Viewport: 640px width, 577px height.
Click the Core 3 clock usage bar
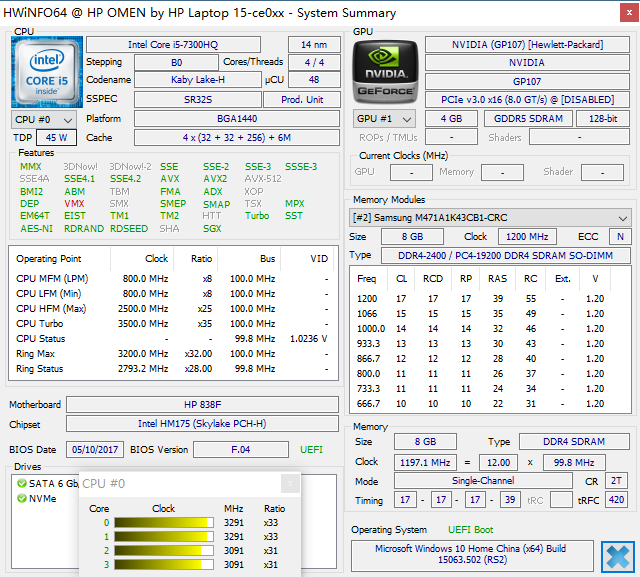click(163, 564)
